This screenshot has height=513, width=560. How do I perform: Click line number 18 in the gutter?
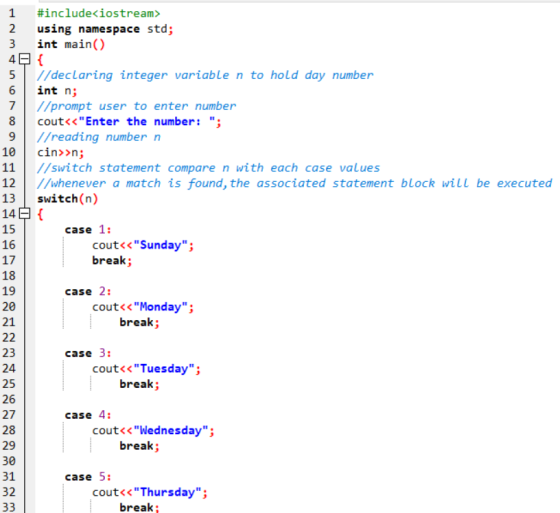(x=9, y=276)
